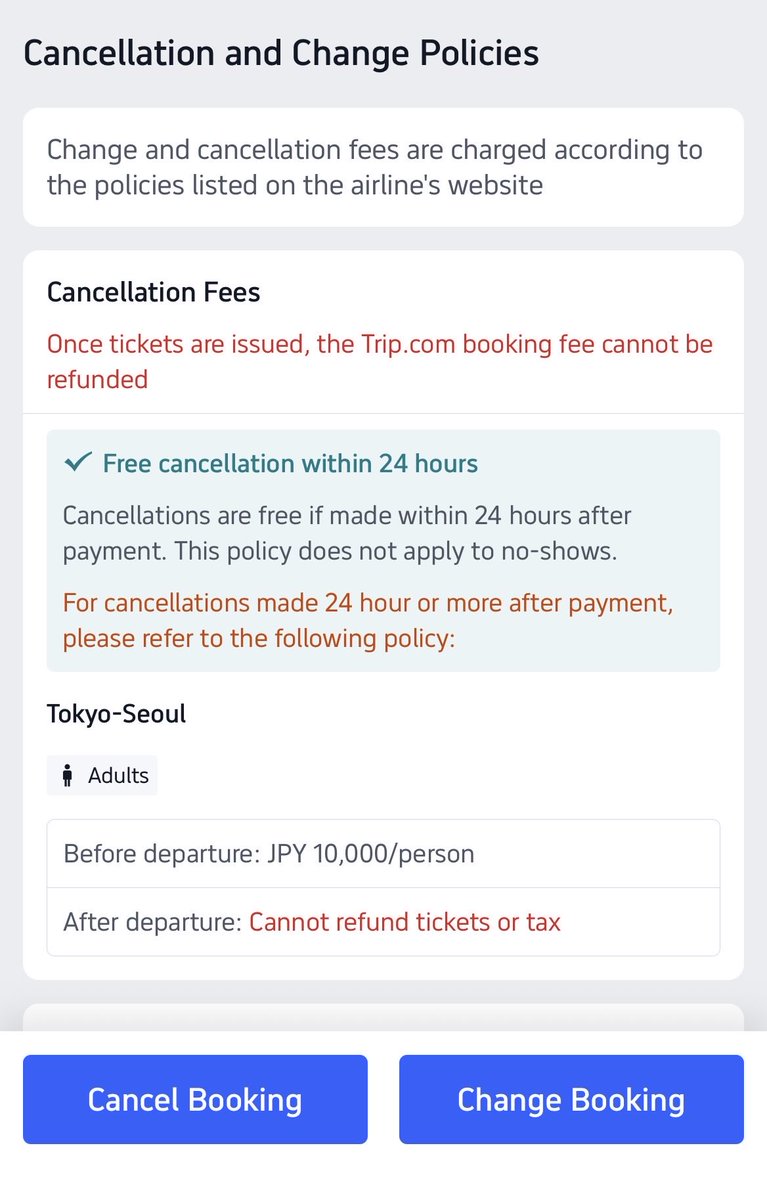767x1200 pixels.
Task: Click the Cancellation Fees heading
Action: 153,293
